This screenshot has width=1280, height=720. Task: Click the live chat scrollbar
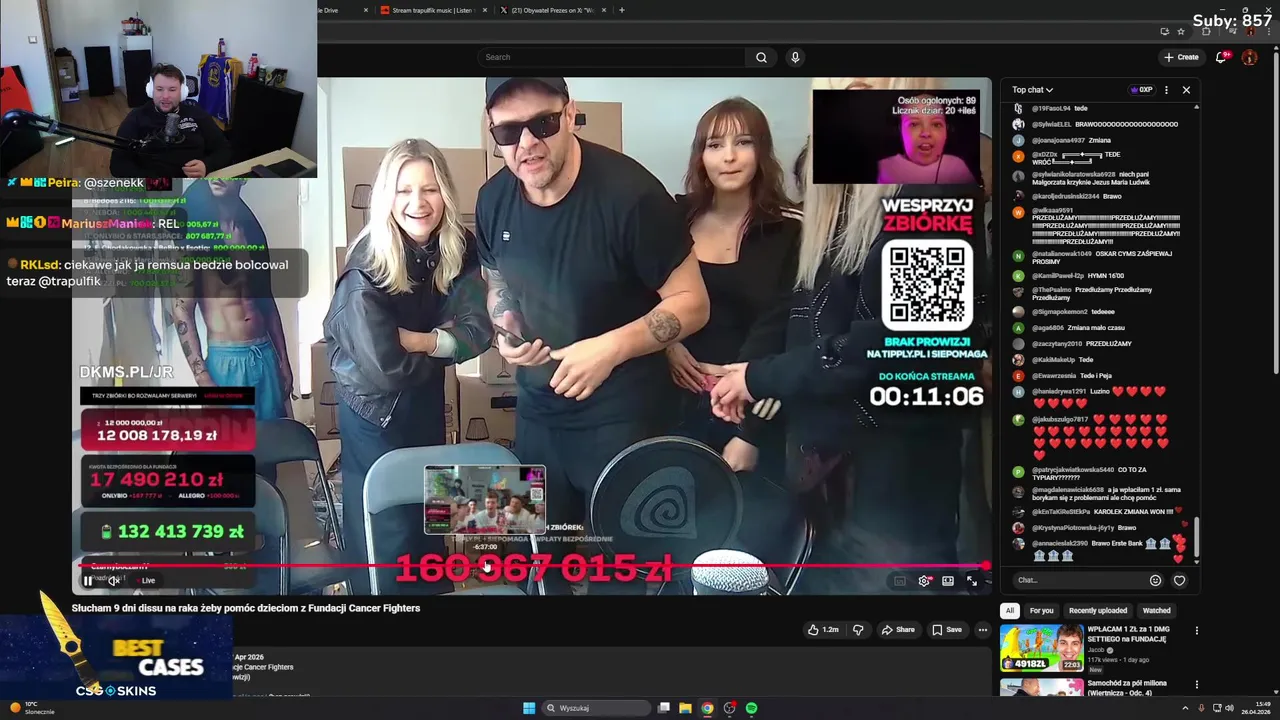click(x=1197, y=538)
